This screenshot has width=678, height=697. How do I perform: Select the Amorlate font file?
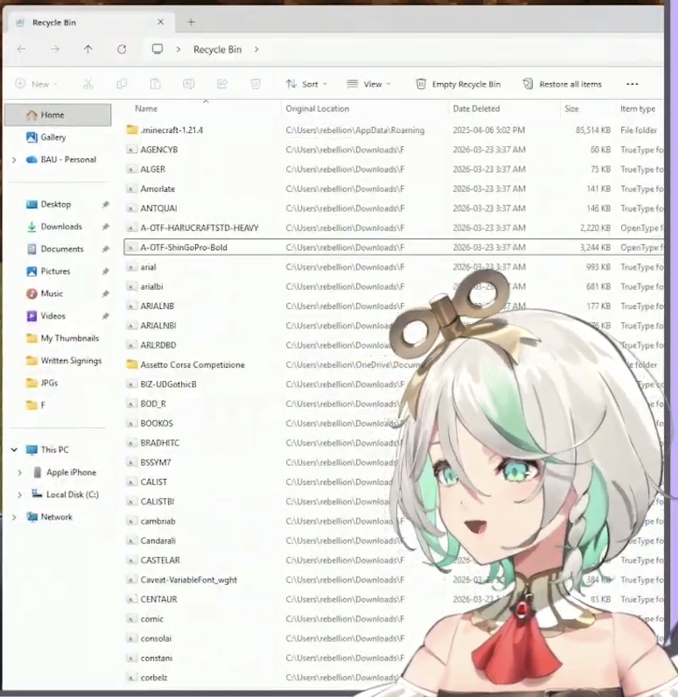(393, 189)
